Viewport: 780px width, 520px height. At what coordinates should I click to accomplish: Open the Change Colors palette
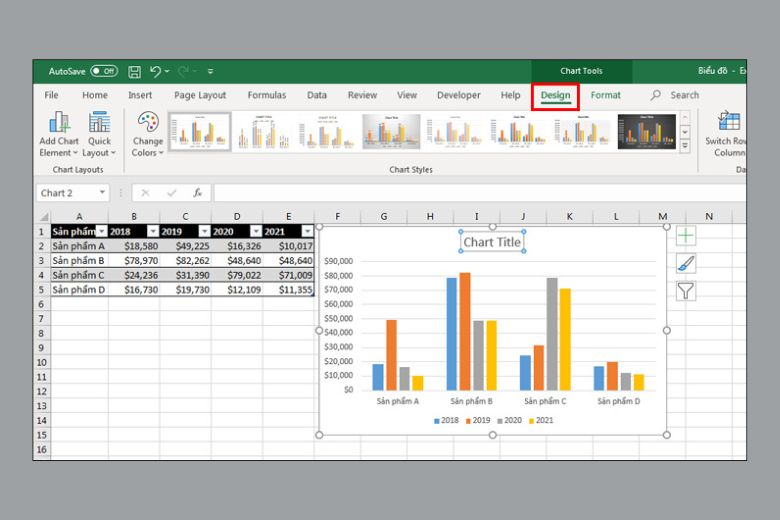point(147,134)
